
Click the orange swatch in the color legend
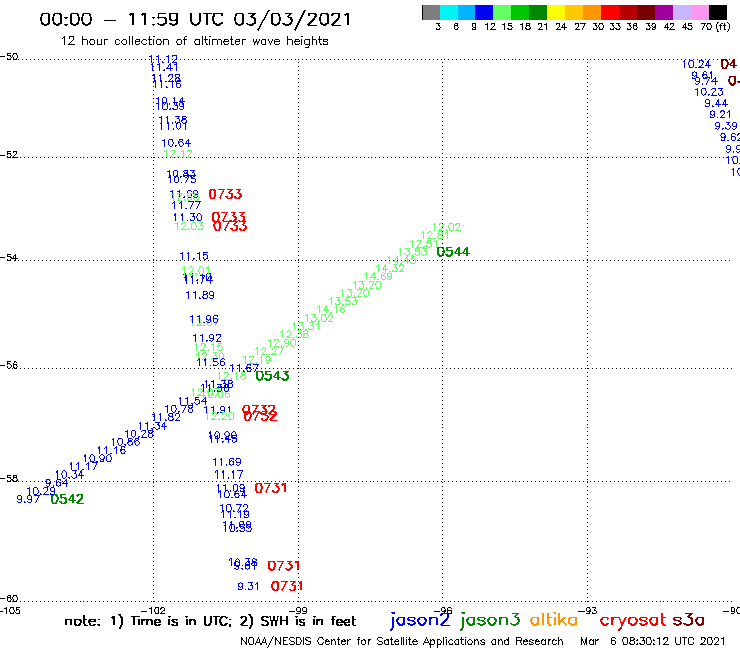592,12
